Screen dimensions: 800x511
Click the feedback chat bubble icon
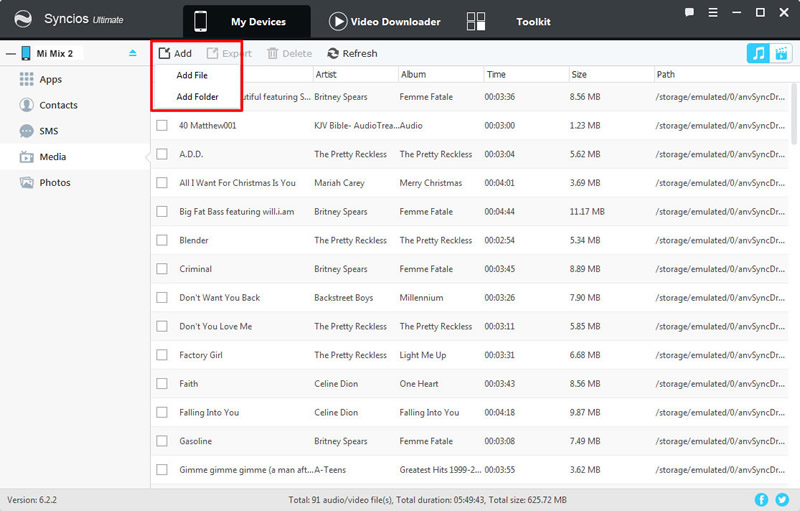pos(689,13)
